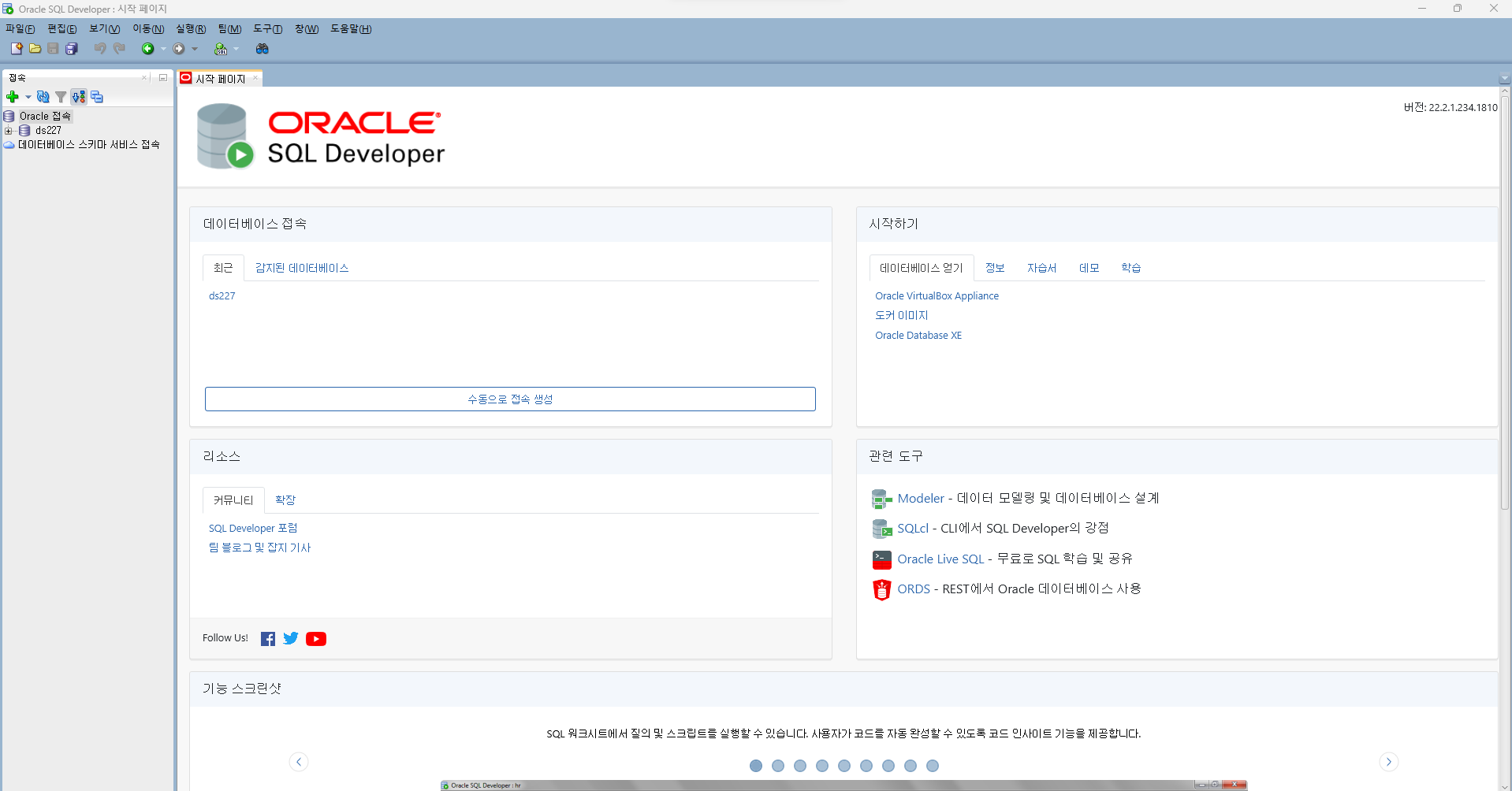1512x791 pixels.
Task: Click the Save disk icon
Action: (53, 49)
